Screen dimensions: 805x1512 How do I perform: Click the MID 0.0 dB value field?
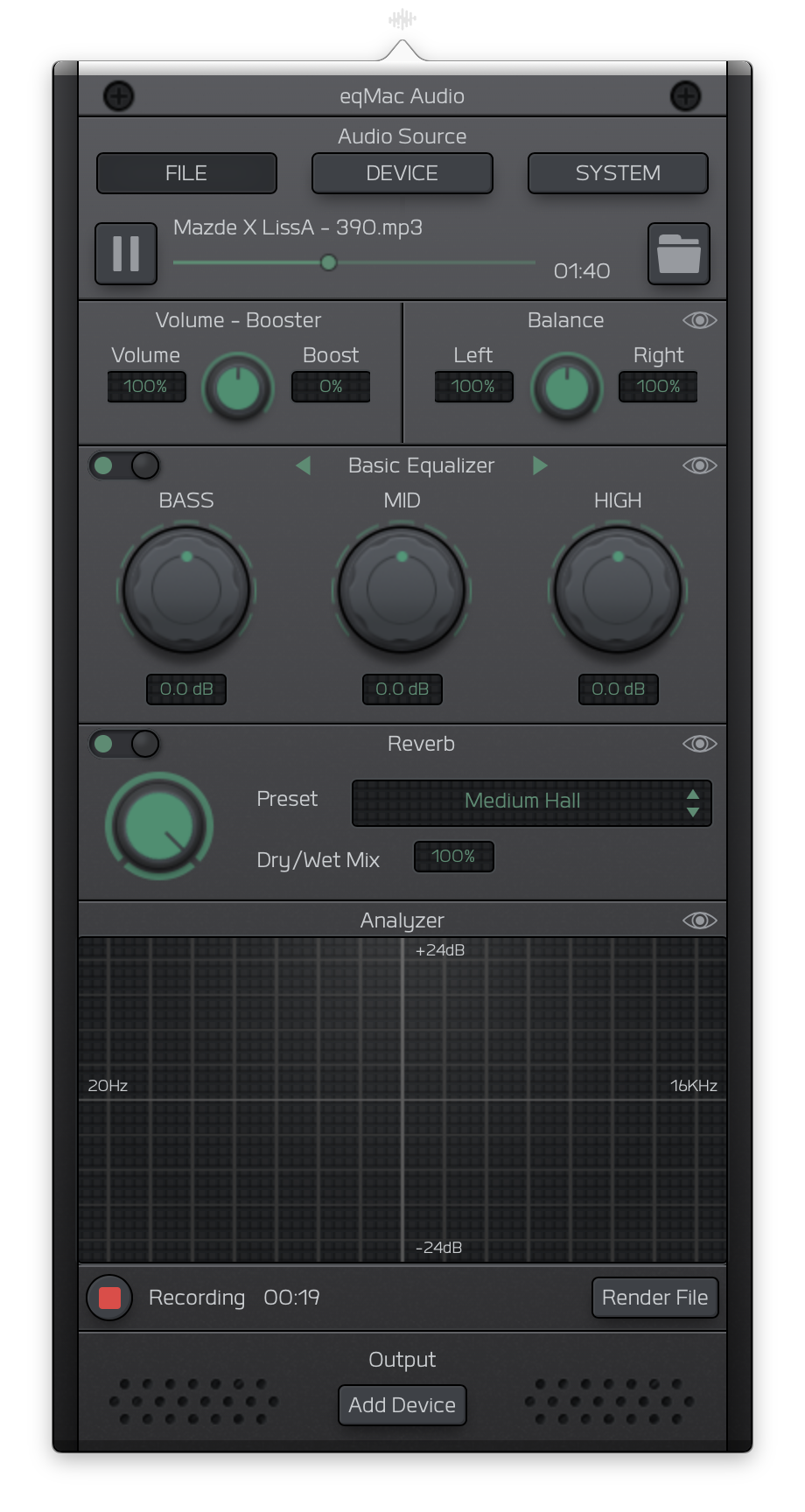(x=402, y=689)
